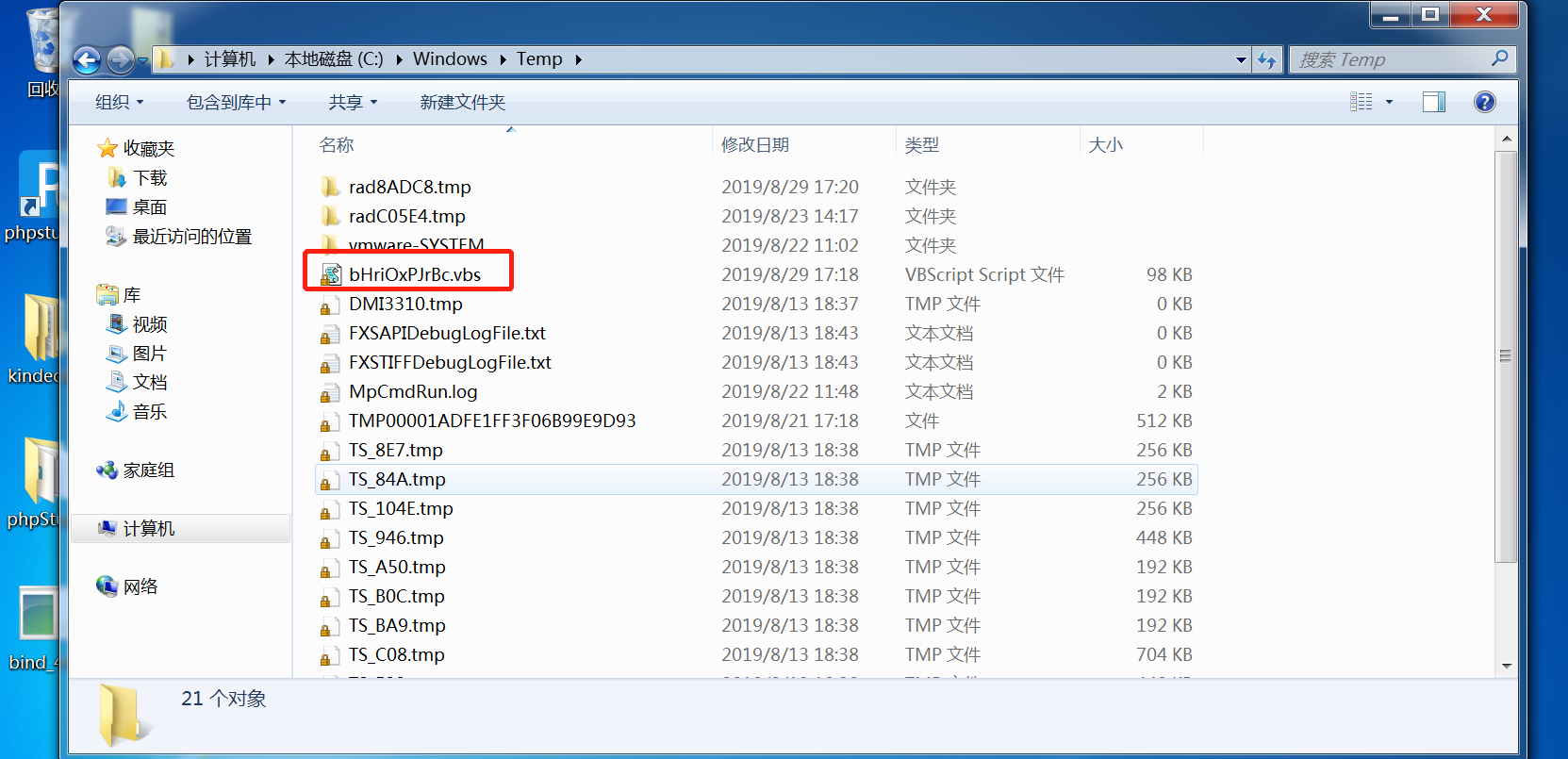The image size is (1568, 759).
Task: Click the Back navigation arrow button
Action: tap(87, 60)
